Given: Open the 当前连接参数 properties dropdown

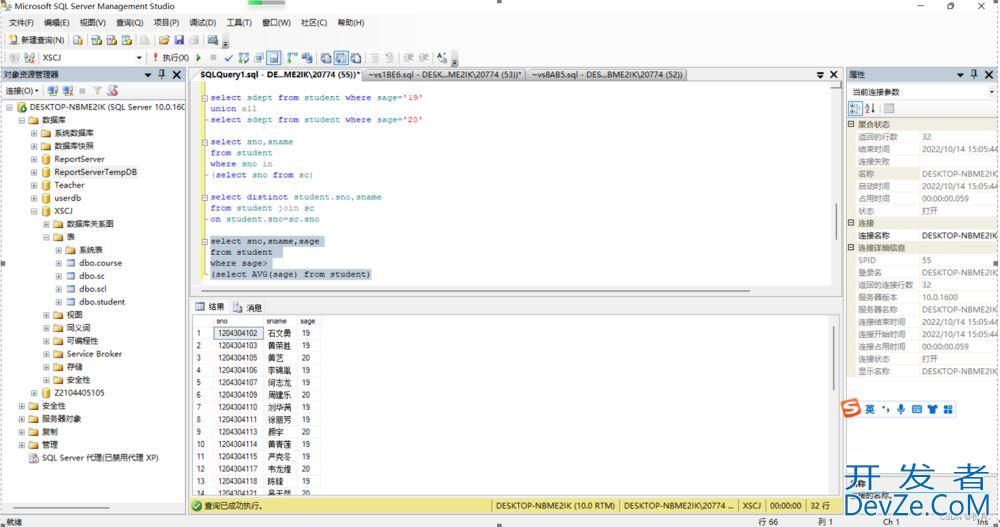Looking at the screenshot, I should pyautogui.click(x=992, y=92).
